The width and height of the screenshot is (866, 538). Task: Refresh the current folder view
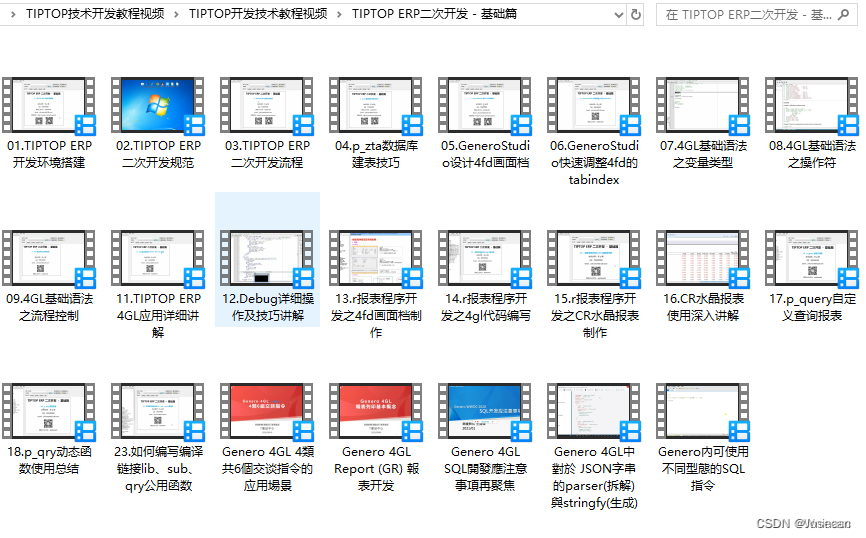pyautogui.click(x=636, y=14)
